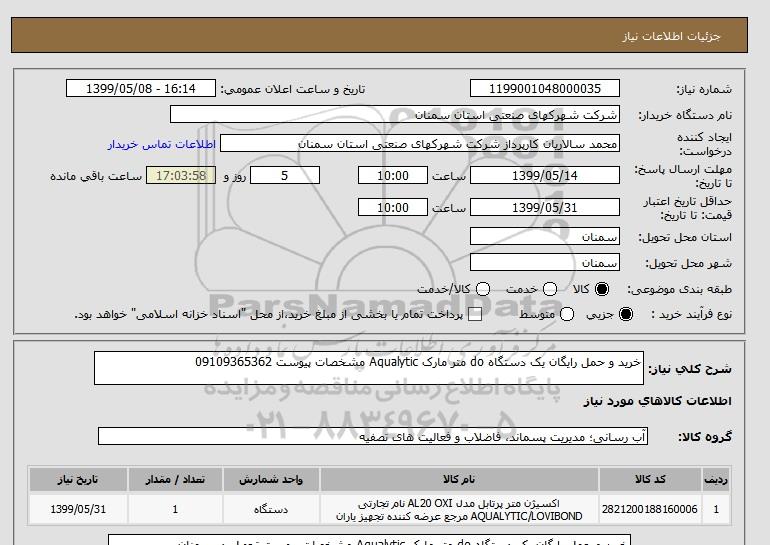Click the need date cell 1399/05/31 in table

(78, 509)
